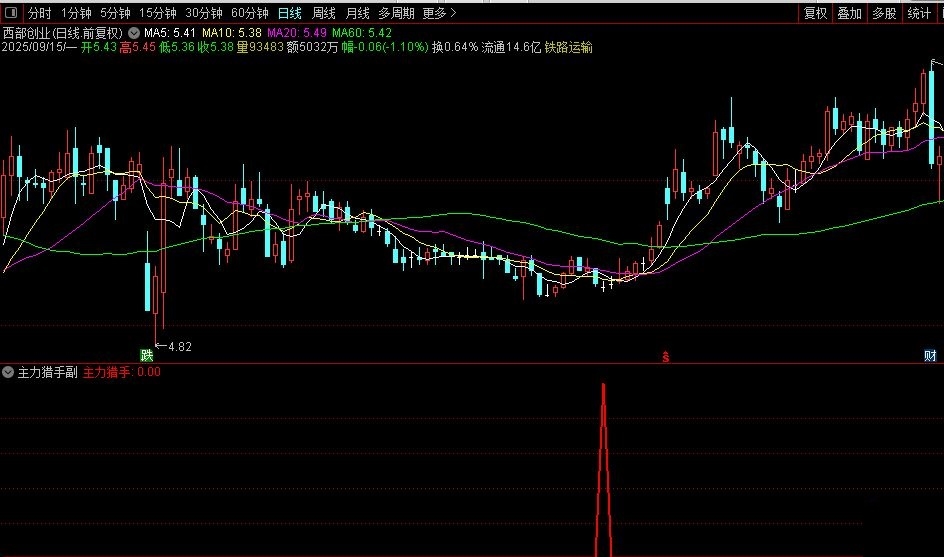The image size is (944, 557).
Task: Select the 1分钟 period tab
Action: (x=76, y=13)
